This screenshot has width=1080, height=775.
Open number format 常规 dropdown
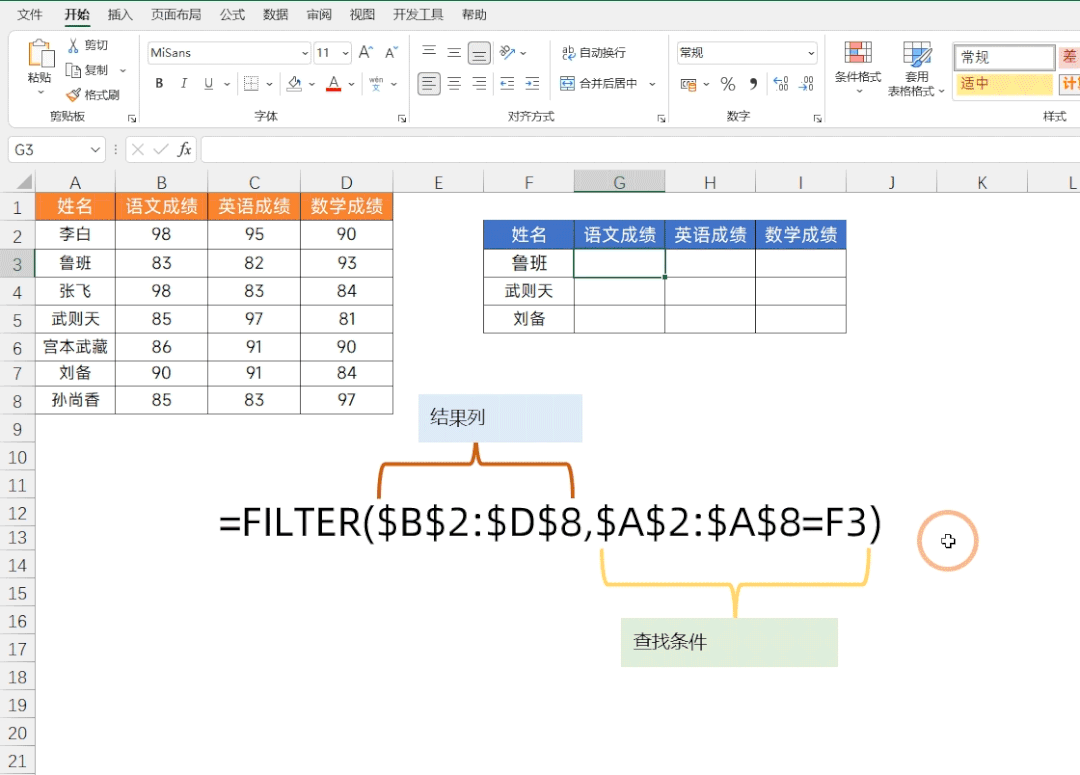click(x=811, y=53)
